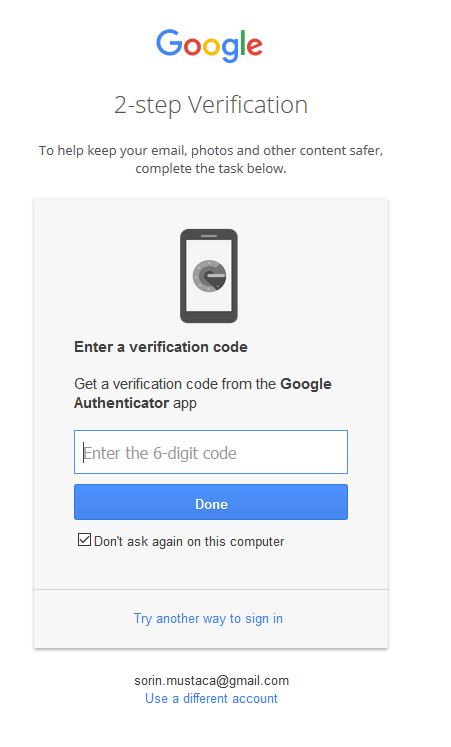Click the "2-step Verification" heading
The width and height of the screenshot is (451, 747).
point(211,105)
